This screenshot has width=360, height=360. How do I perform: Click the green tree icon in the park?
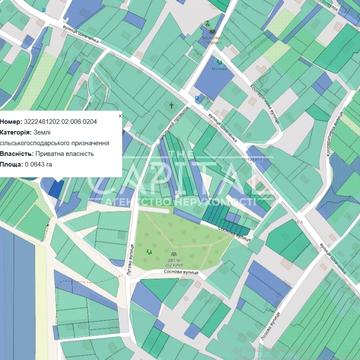149,251
